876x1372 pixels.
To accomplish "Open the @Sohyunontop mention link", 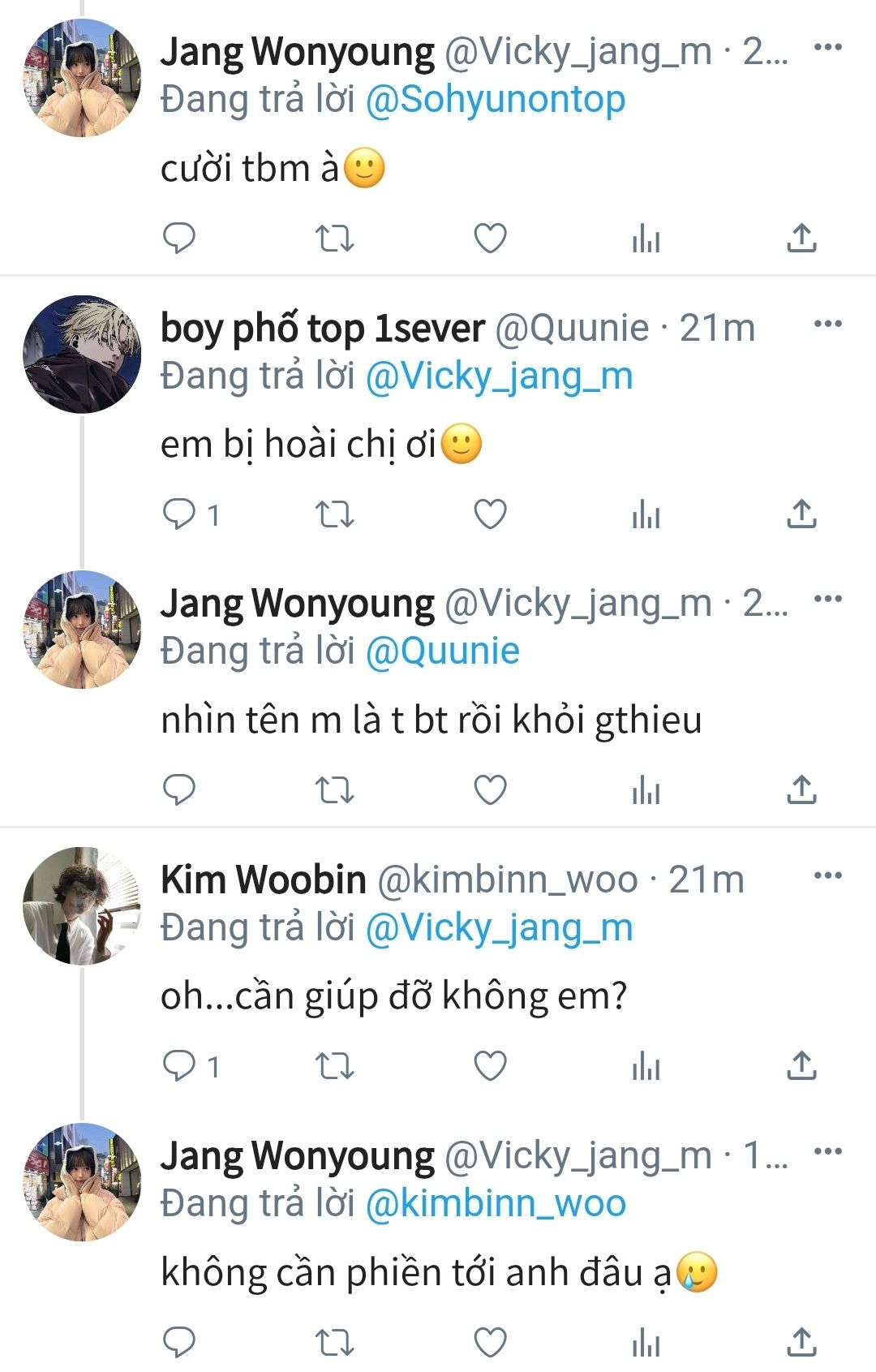I will tap(495, 100).
